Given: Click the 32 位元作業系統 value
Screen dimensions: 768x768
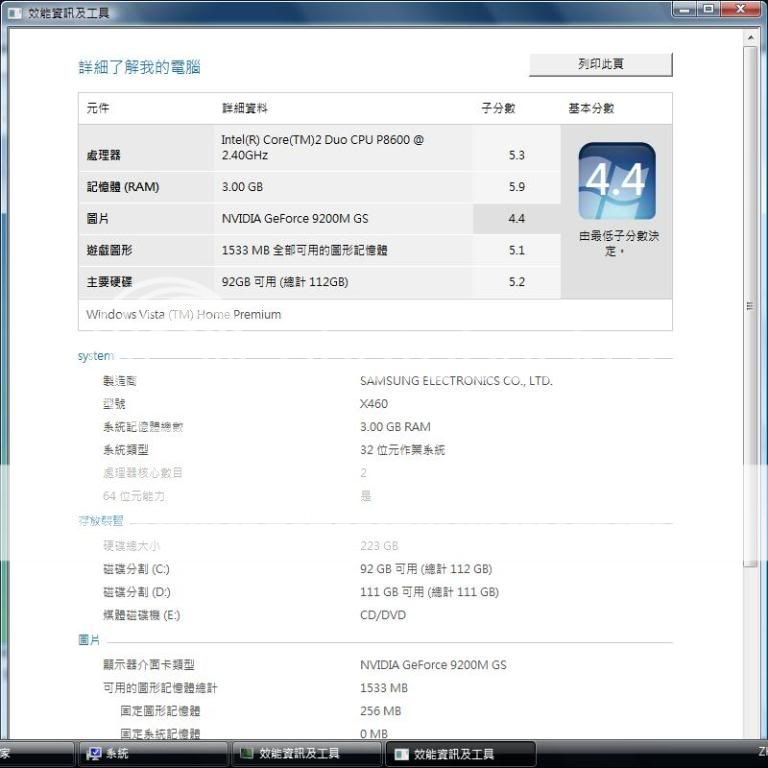Looking at the screenshot, I should click(402, 450).
